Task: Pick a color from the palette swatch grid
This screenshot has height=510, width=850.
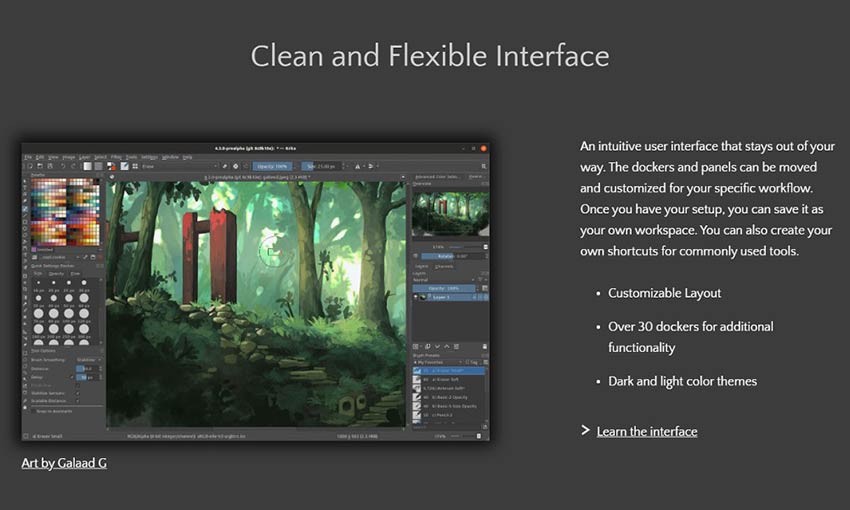Action: coord(66,212)
